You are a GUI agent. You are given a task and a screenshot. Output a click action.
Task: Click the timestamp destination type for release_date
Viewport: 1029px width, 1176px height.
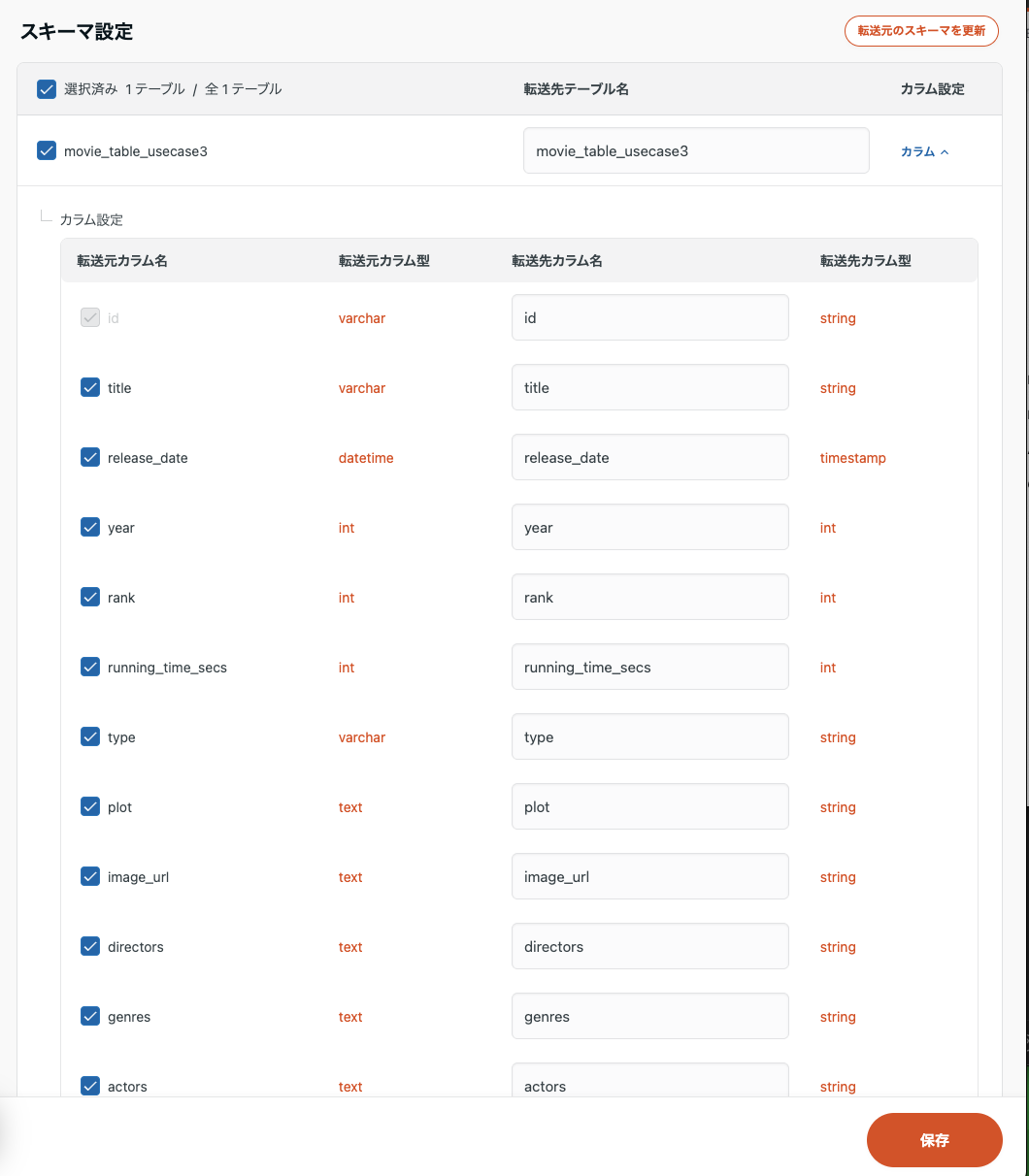pyautogui.click(x=853, y=458)
